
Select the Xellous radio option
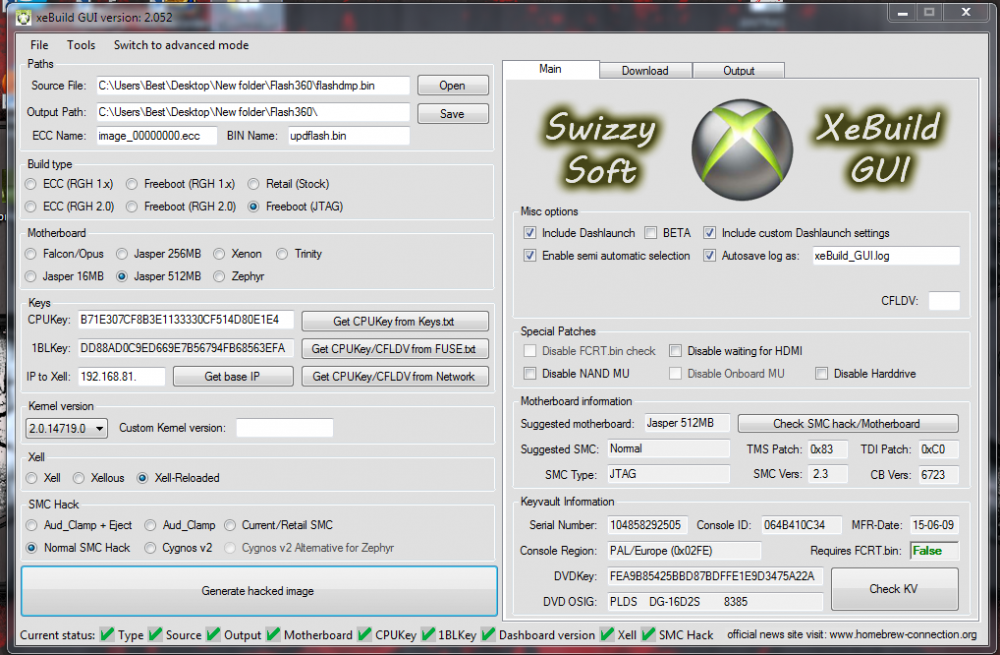(x=99, y=478)
